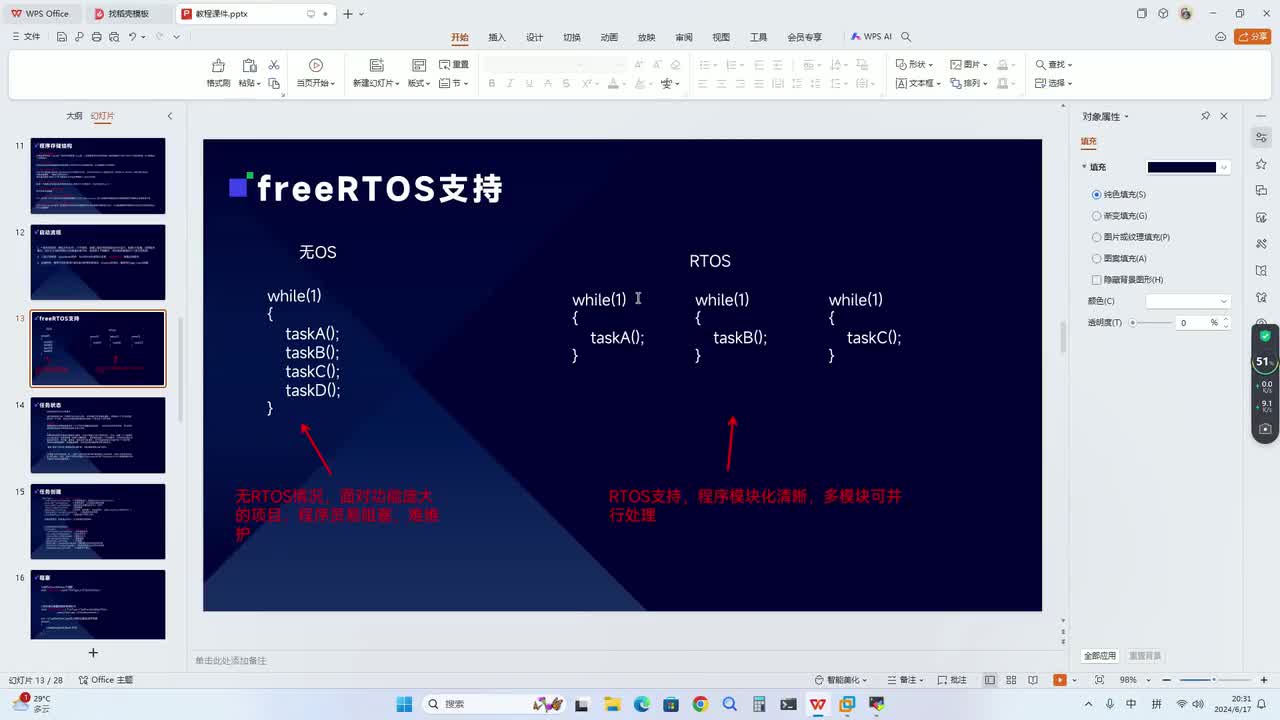
Task: Click the star icon in right sidebar
Action: coord(1261,164)
